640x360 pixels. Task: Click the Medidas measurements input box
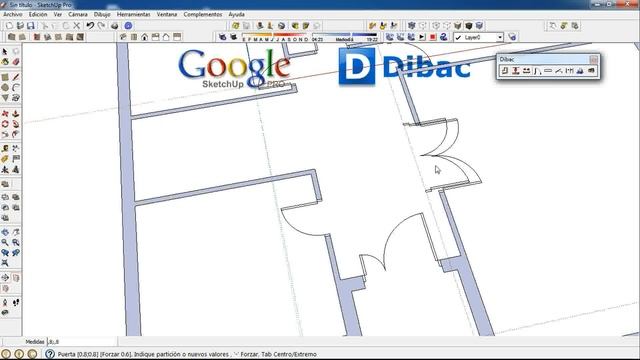pyautogui.click(x=82, y=342)
